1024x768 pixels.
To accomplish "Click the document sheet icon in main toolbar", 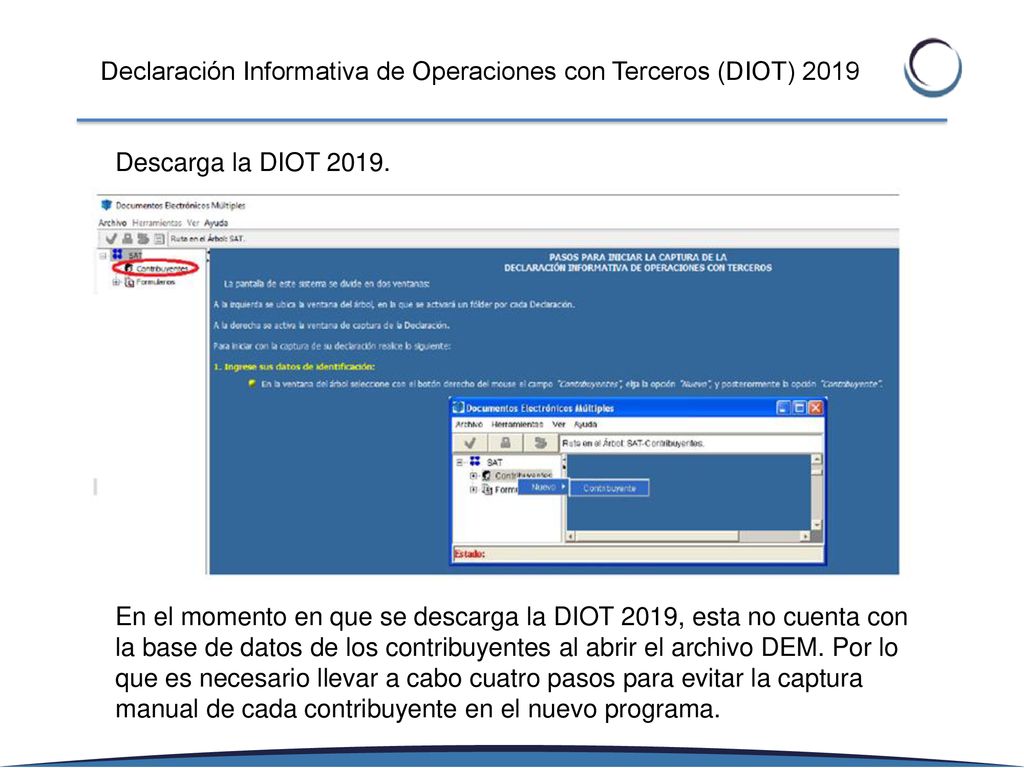I will point(159,239).
